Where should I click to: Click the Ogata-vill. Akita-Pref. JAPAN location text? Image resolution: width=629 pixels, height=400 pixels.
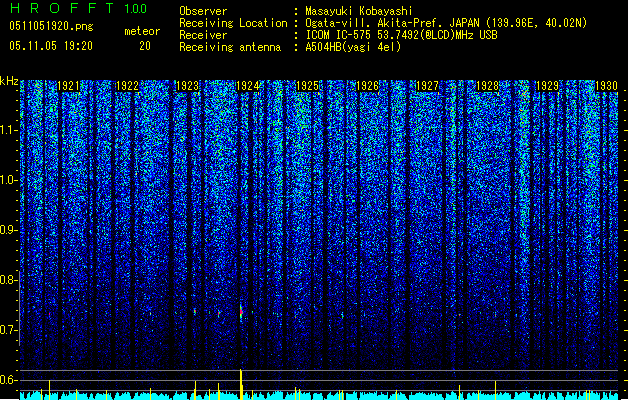point(446,23)
